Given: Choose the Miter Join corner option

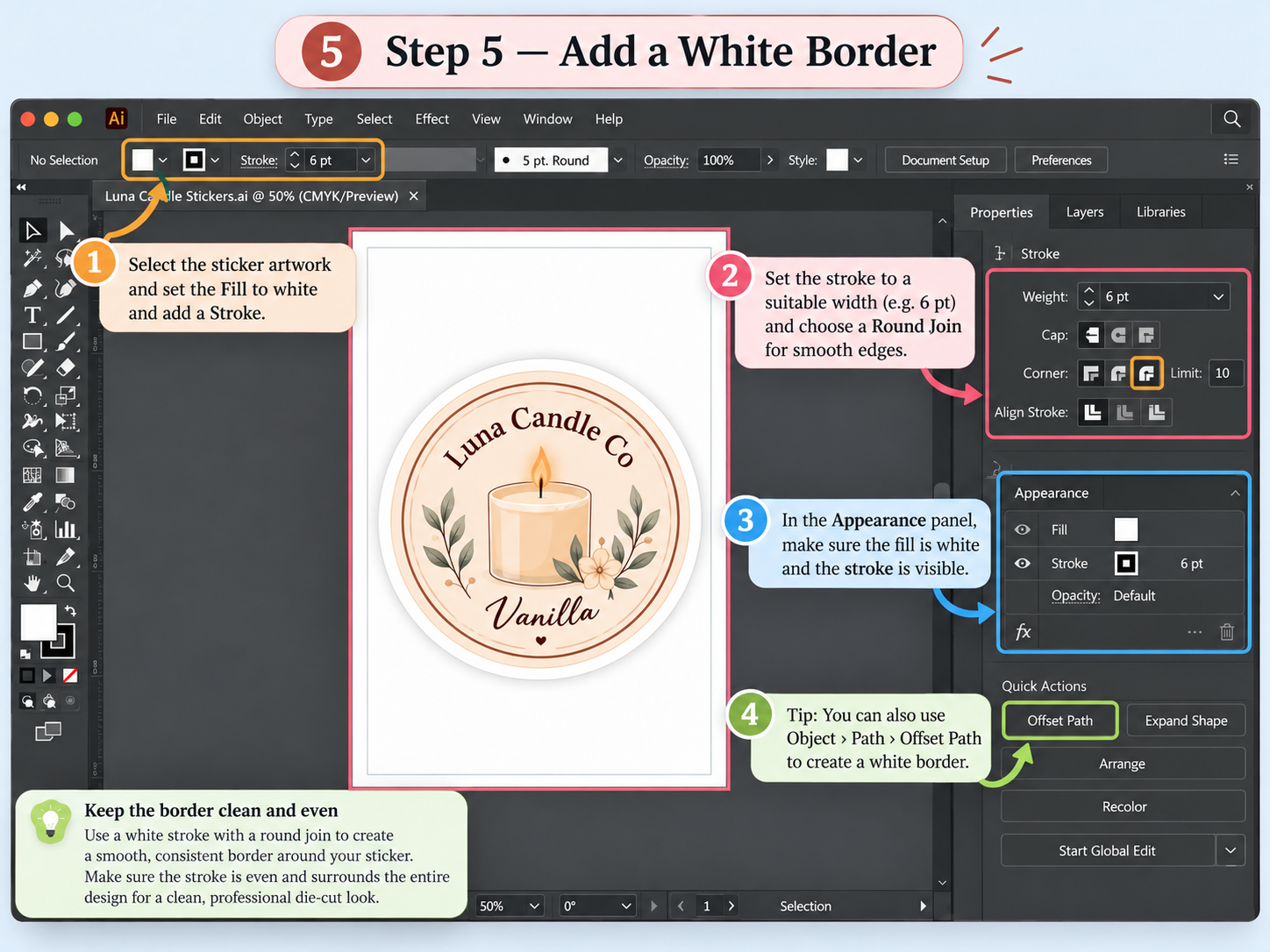Looking at the screenshot, I should click(x=1091, y=373).
